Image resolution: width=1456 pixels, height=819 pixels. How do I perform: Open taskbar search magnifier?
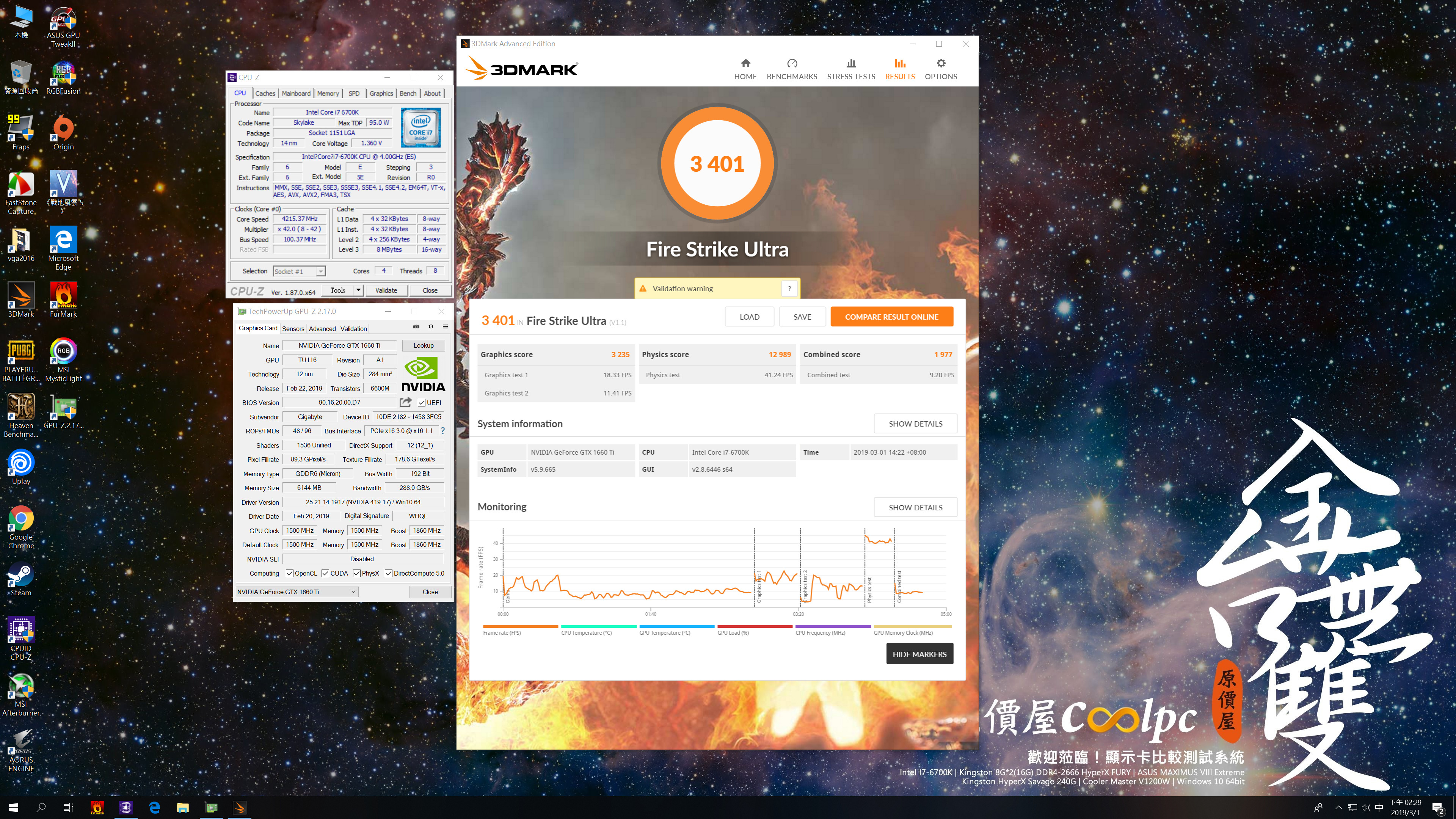coord(41,807)
